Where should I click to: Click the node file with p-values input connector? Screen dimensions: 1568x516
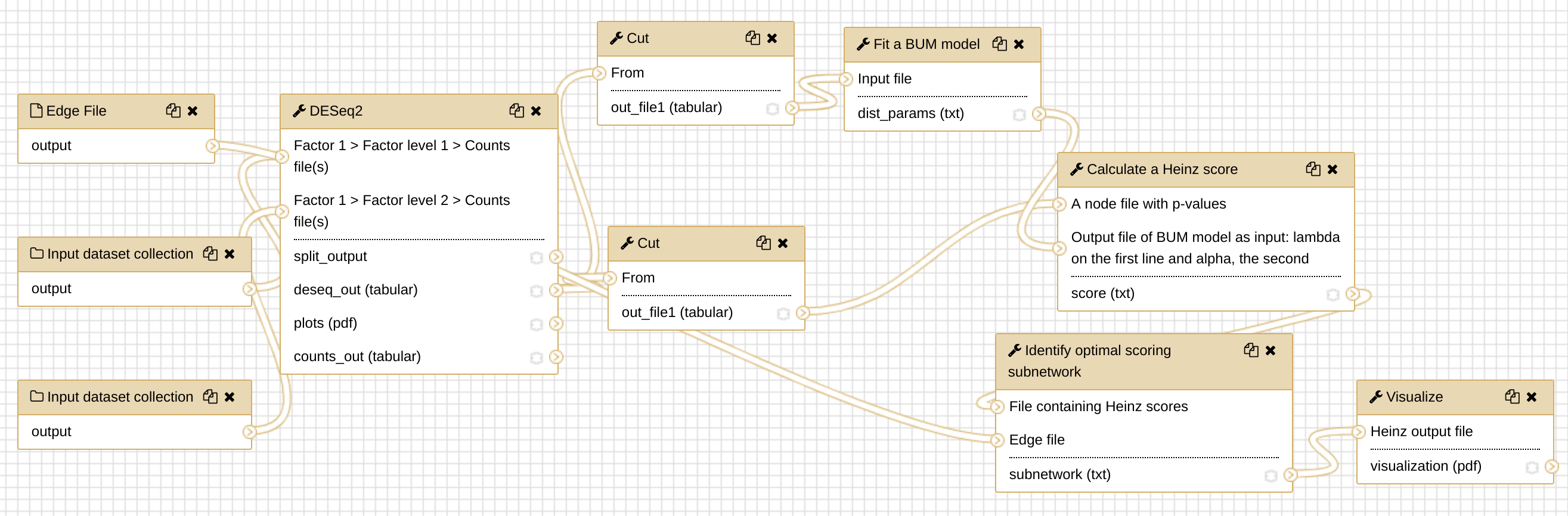click(1059, 204)
